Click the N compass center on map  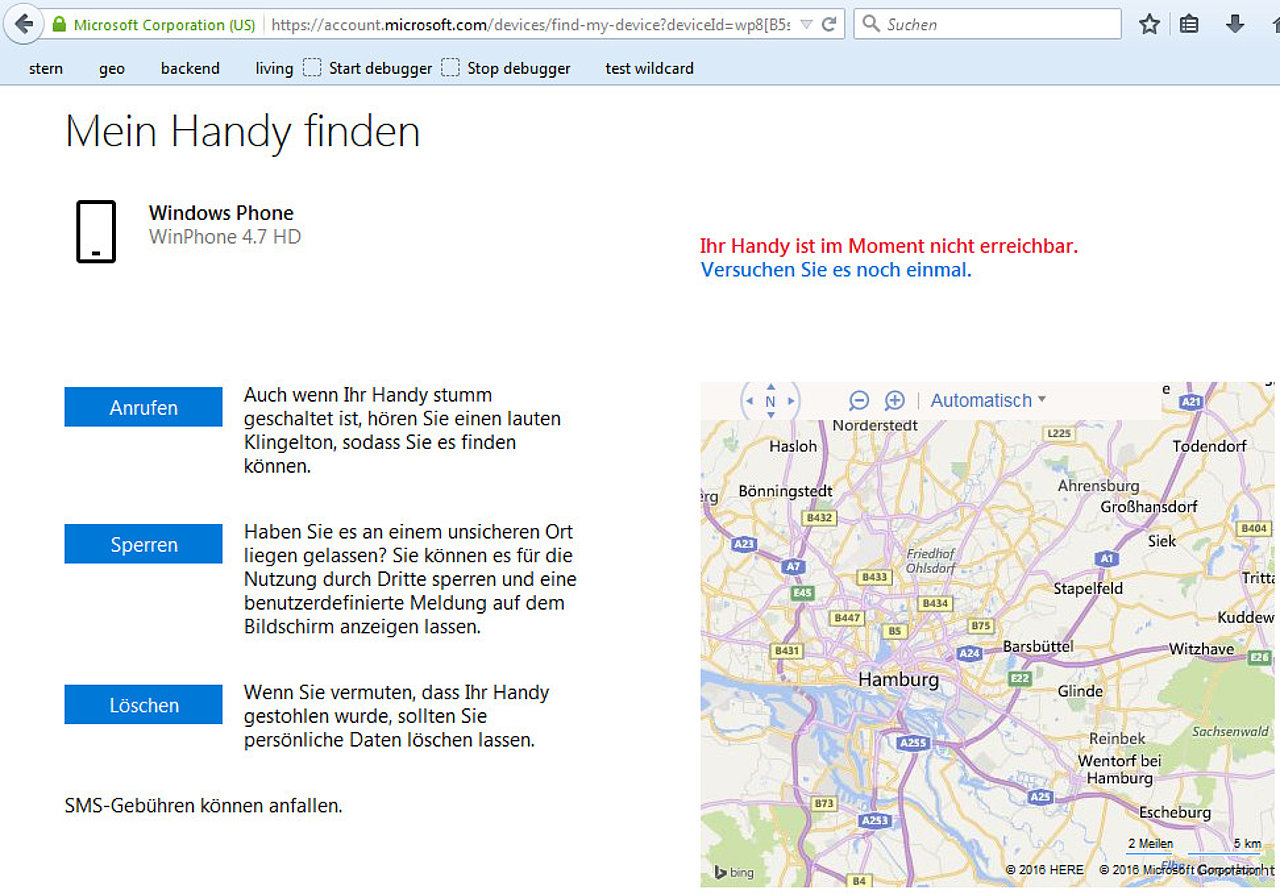tap(770, 401)
